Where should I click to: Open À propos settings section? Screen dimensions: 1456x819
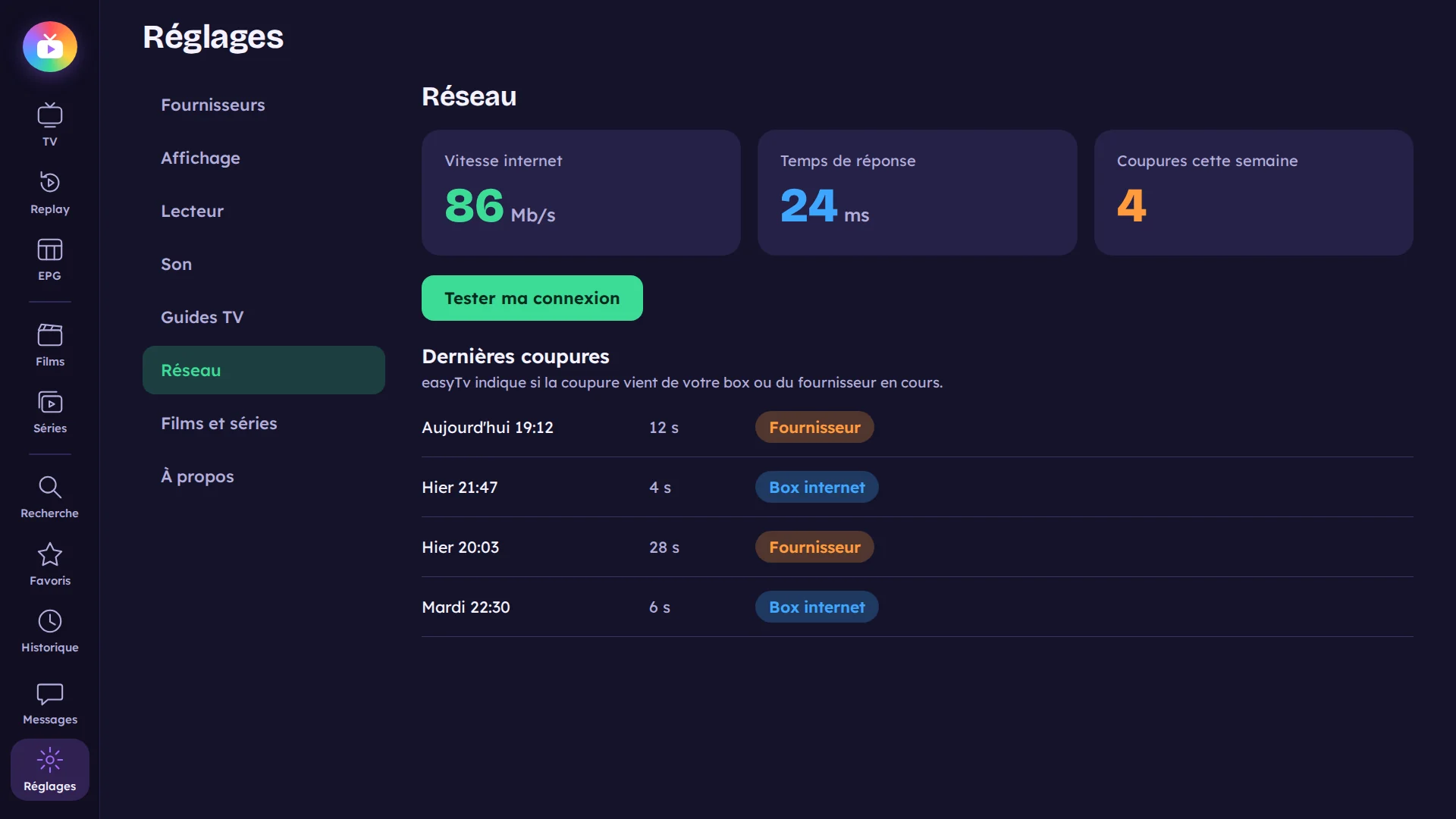264,476
